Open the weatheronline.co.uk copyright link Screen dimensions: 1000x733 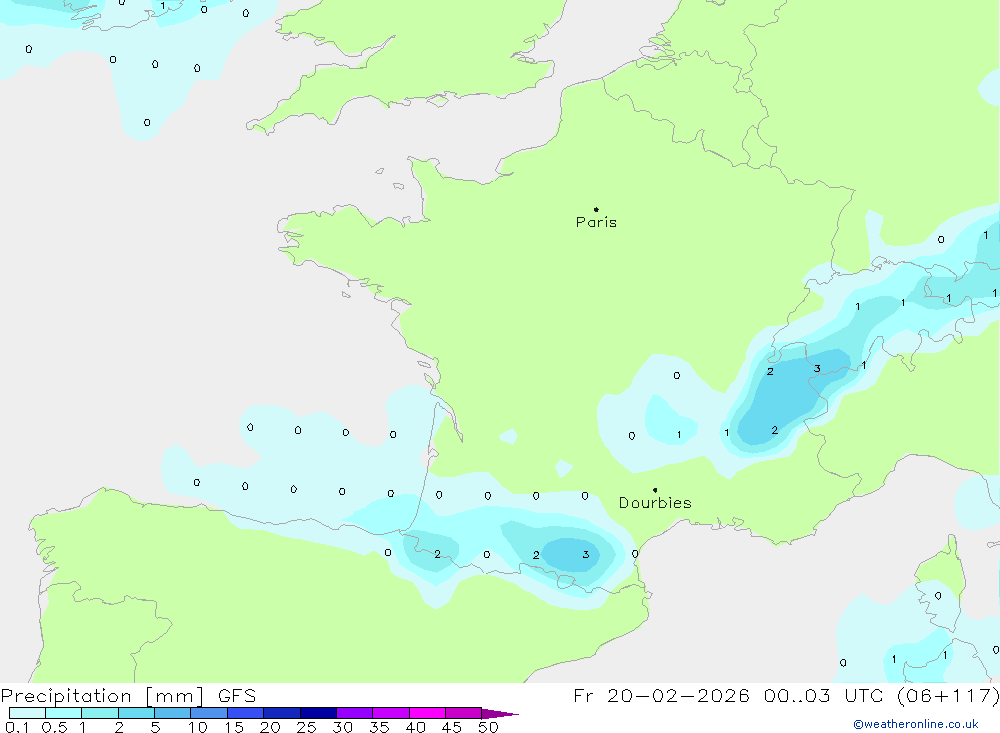click(916, 724)
